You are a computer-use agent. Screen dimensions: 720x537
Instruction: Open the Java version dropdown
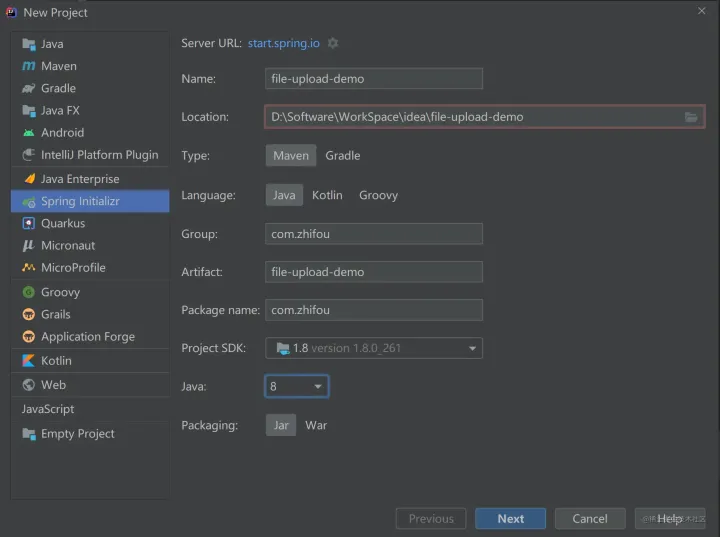(x=297, y=386)
